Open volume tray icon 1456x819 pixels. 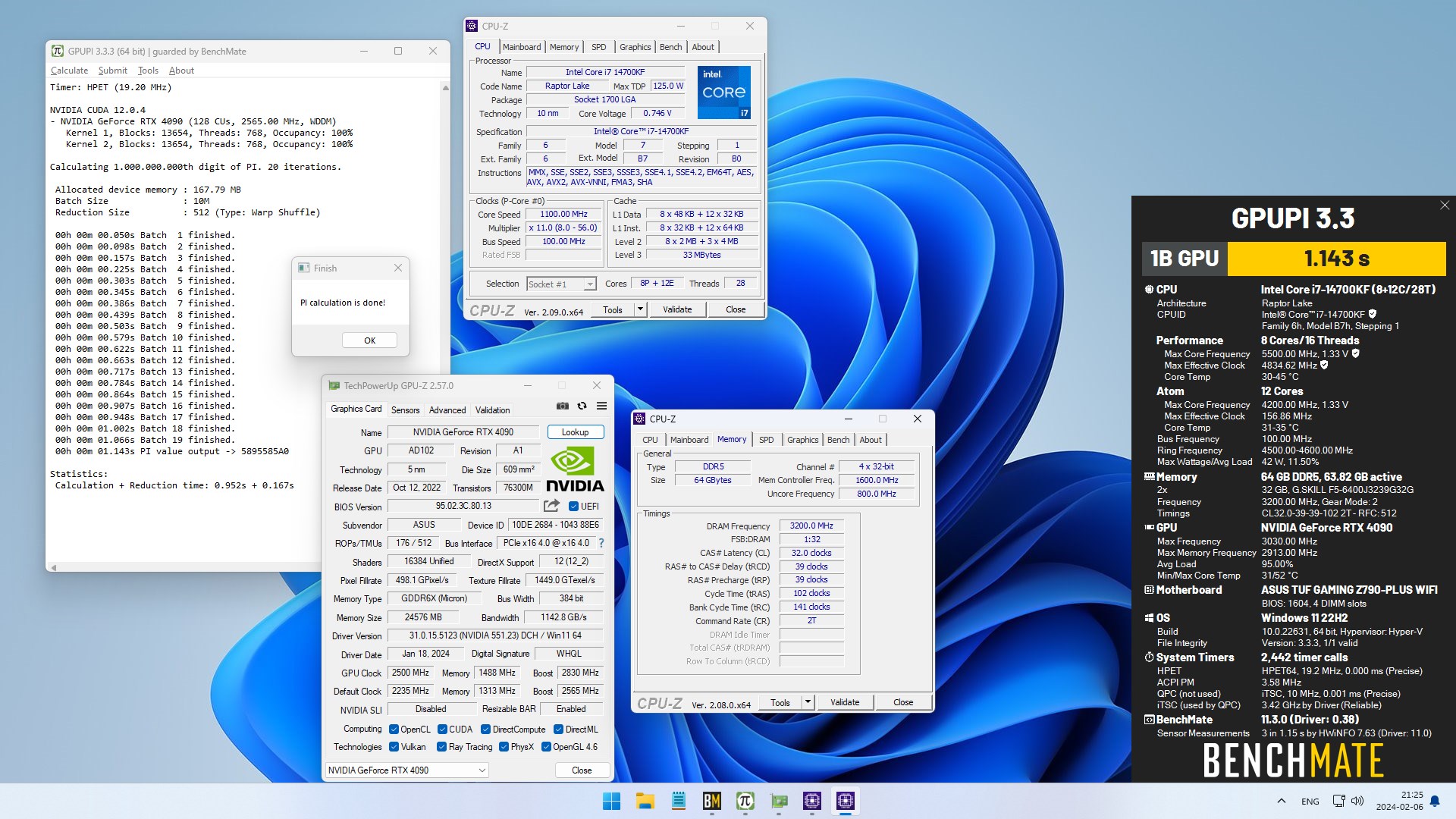coord(1357,801)
